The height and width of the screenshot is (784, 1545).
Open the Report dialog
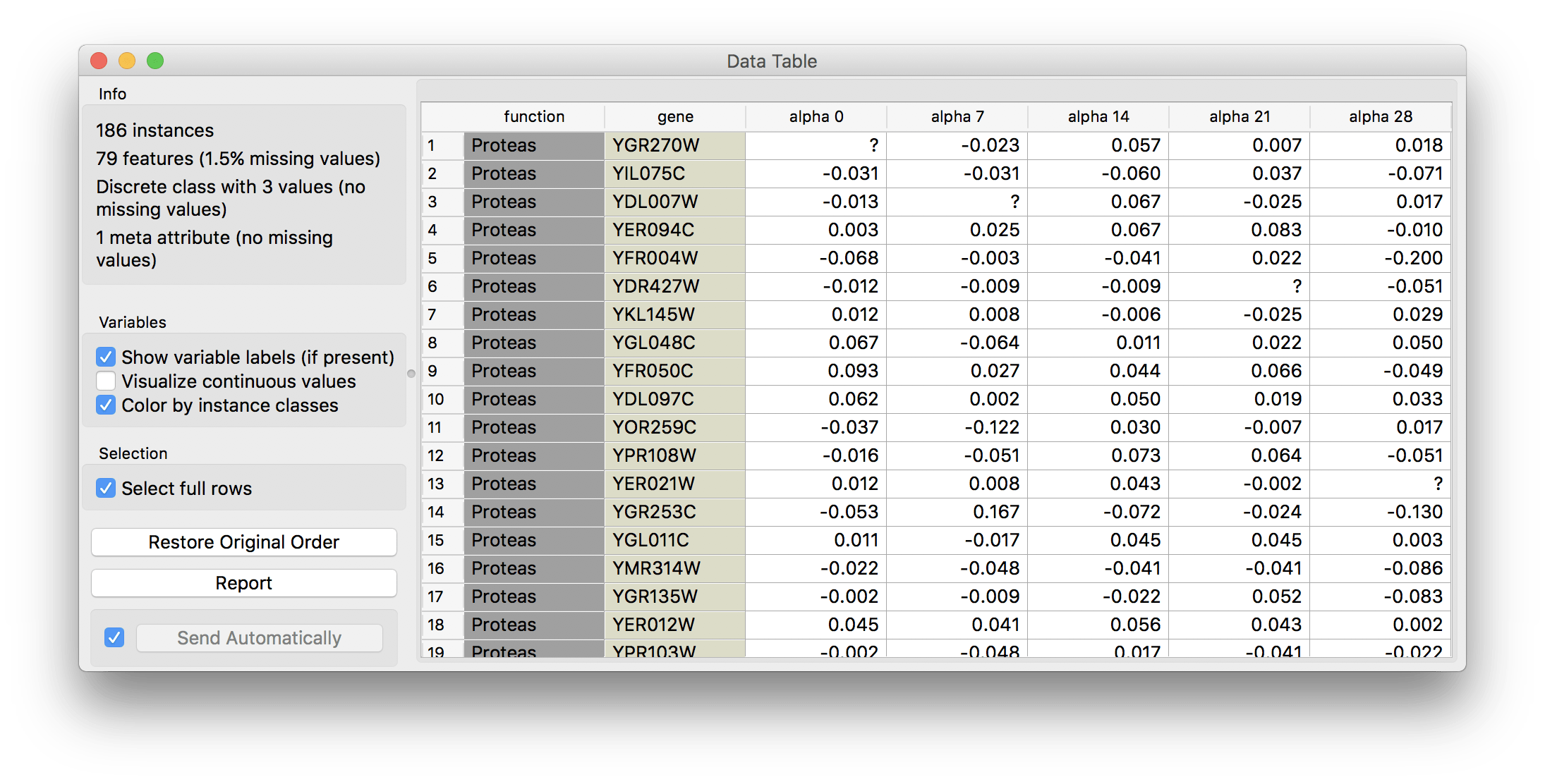243,582
